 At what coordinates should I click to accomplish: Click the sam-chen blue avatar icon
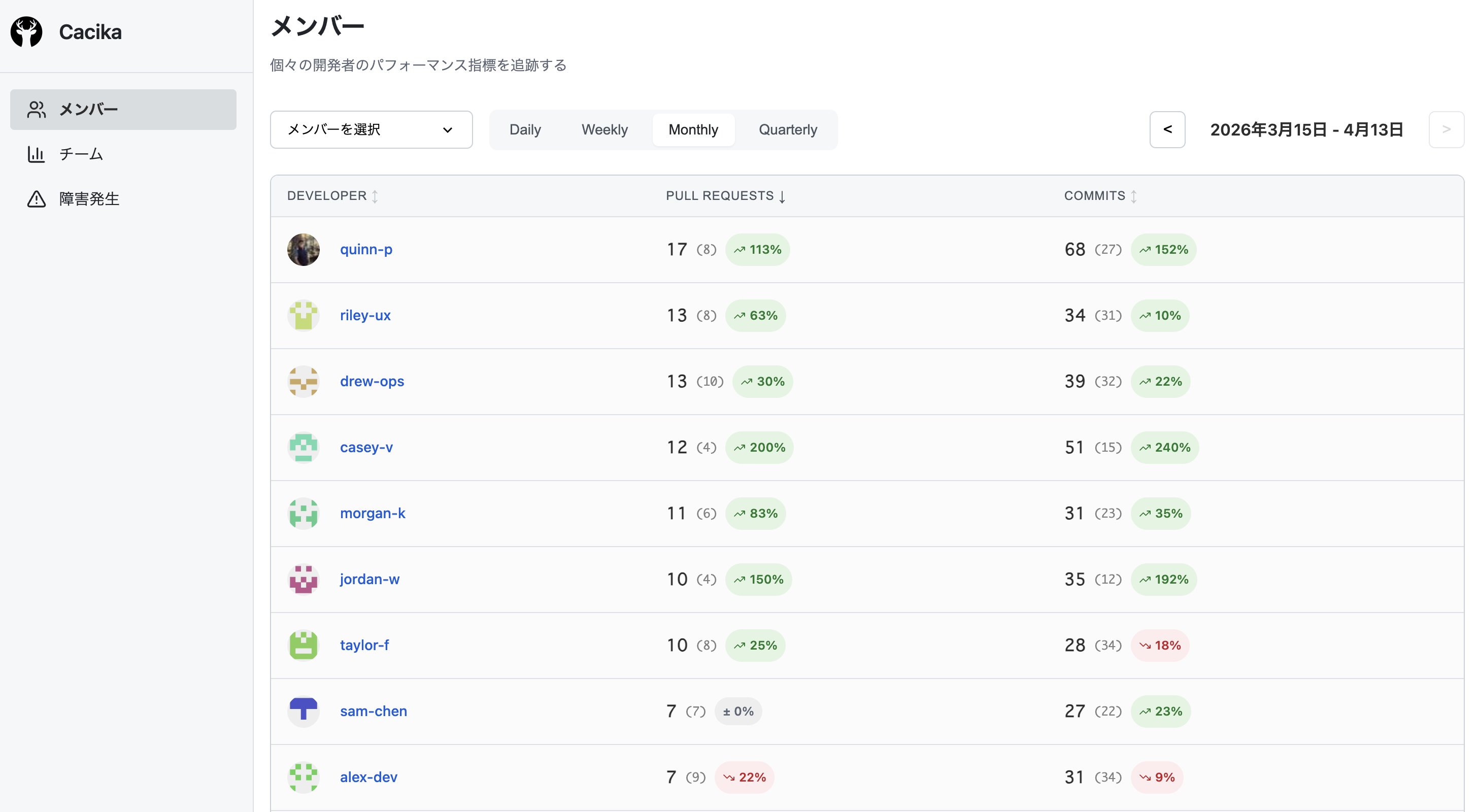303,711
